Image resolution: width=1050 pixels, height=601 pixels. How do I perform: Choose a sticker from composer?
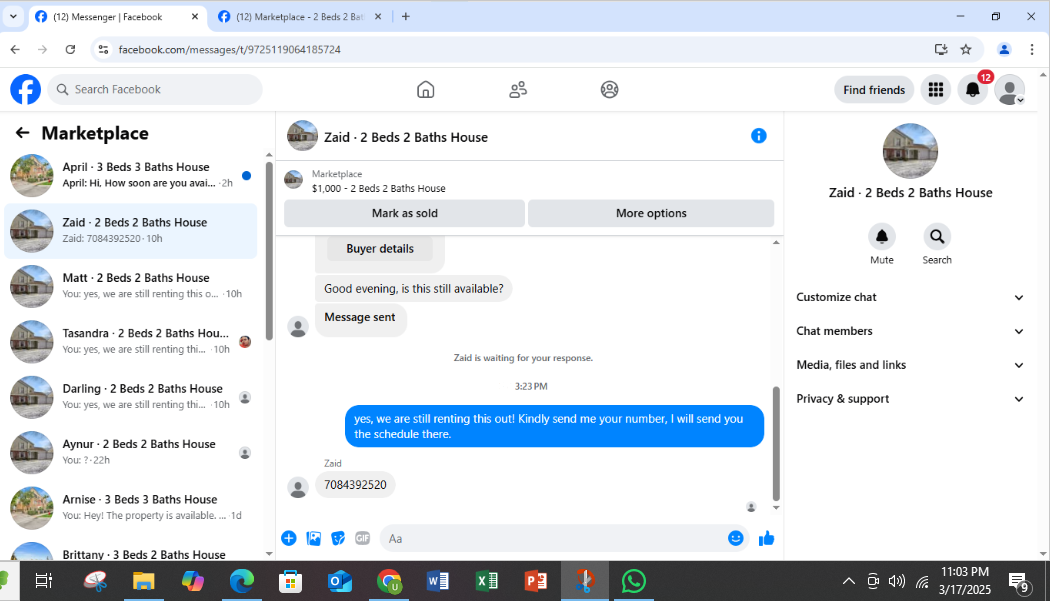[338, 538]
